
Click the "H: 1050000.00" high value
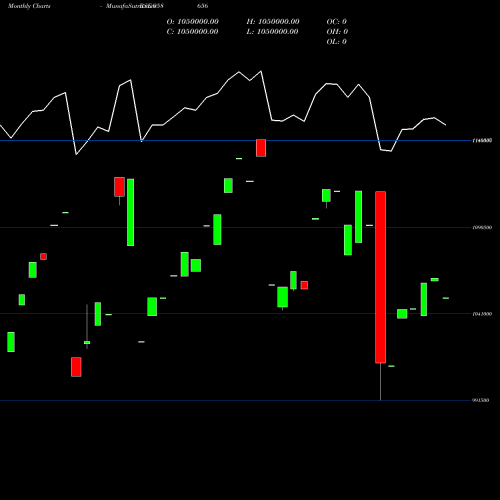[273, 22]
